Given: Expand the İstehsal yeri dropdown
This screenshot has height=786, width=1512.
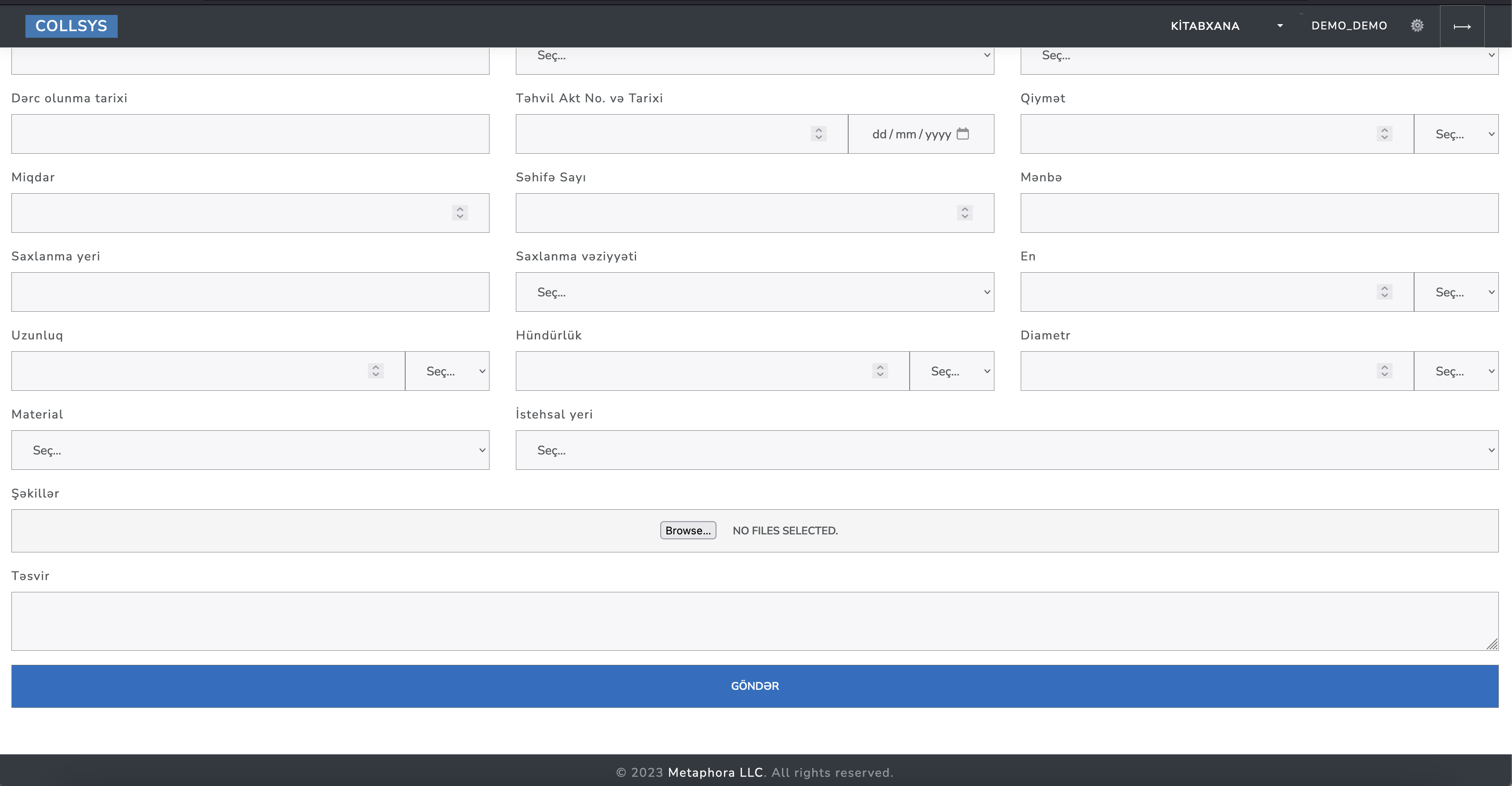Looking at the screenshot, I should click(1007, 450).
